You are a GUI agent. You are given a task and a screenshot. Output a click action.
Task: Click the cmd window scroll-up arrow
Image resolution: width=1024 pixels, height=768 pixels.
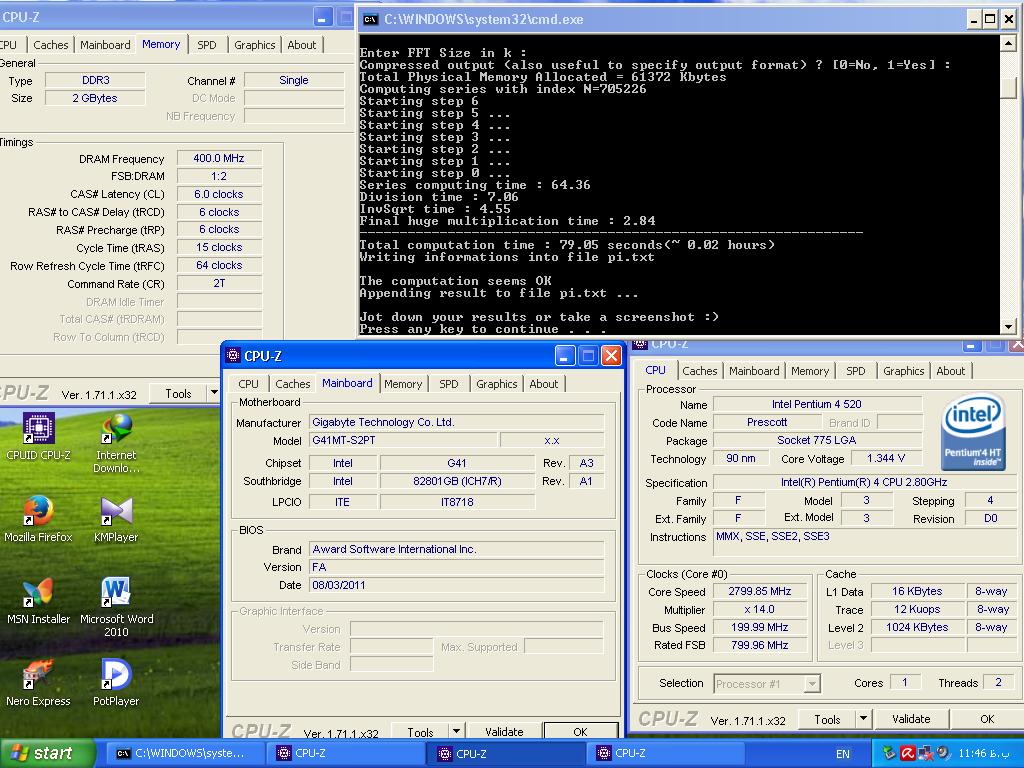1008,44
